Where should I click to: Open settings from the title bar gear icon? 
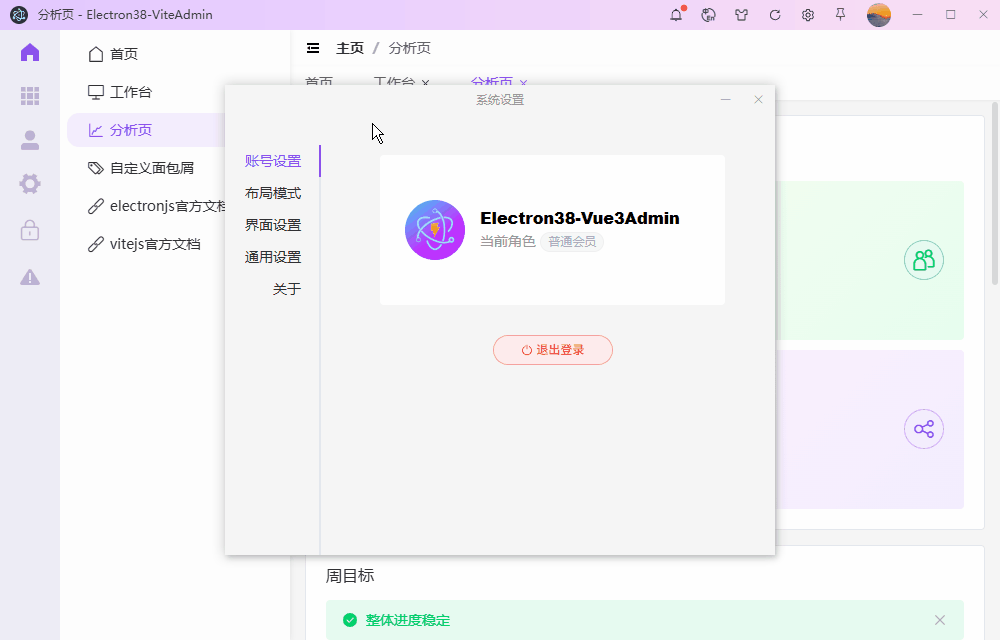pyautogui.click(x=808, y=15)
